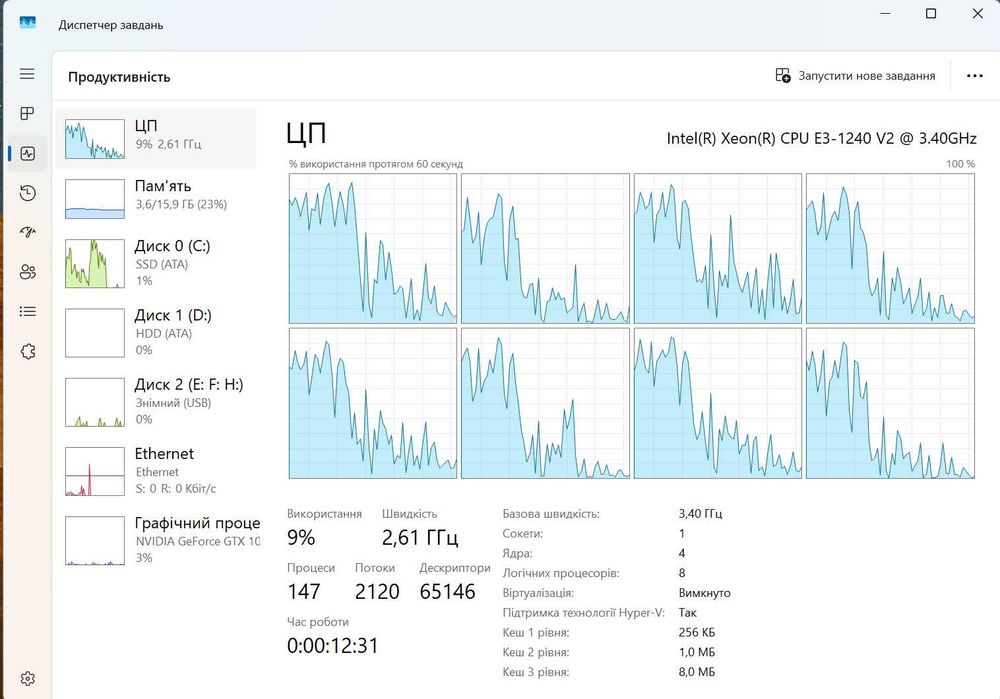Select Диск 1 (D:) item
The height and width of the screenshot is (699, 1000).
coord(156,333)
